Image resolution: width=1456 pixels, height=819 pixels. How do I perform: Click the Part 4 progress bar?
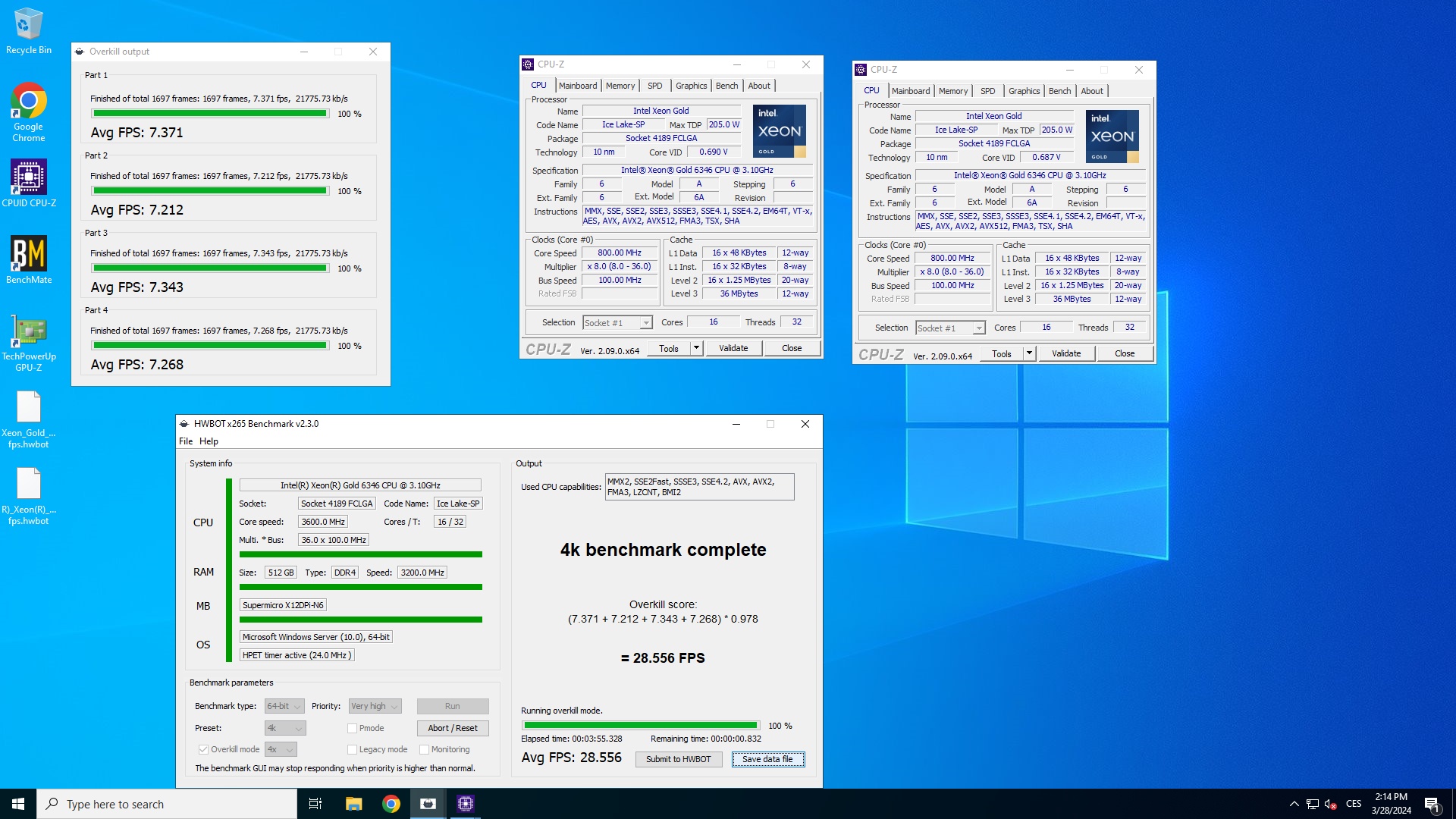(x=210, y=346)
